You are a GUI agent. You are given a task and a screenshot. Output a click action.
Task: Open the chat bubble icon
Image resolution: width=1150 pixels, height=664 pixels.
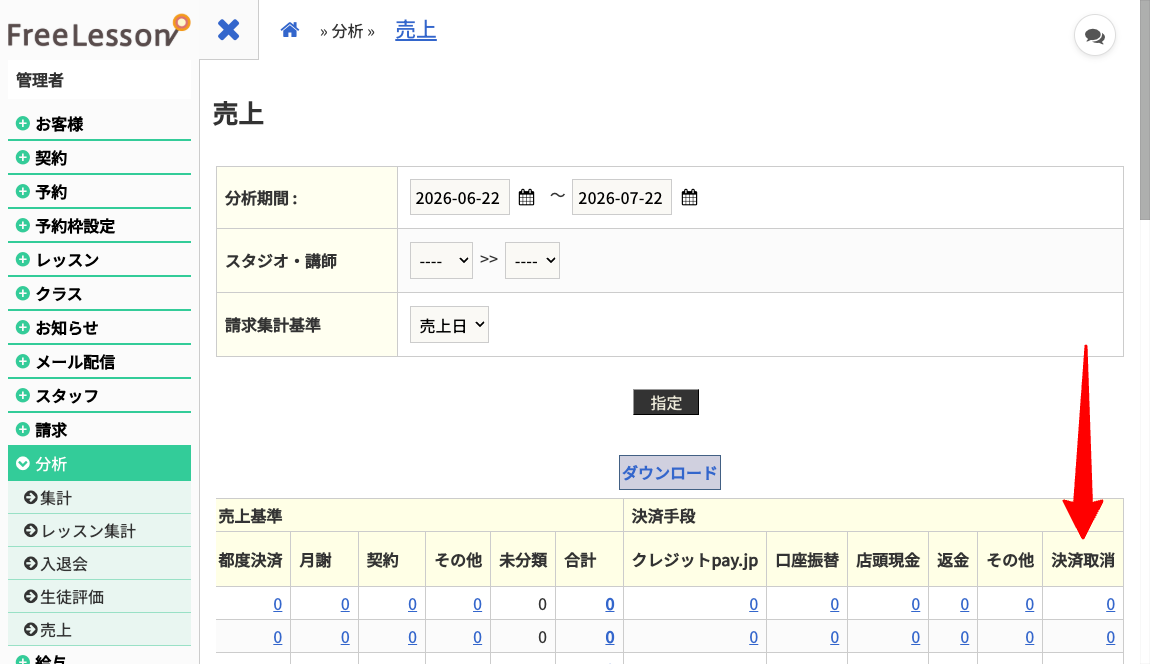(x=1094, y=35)
